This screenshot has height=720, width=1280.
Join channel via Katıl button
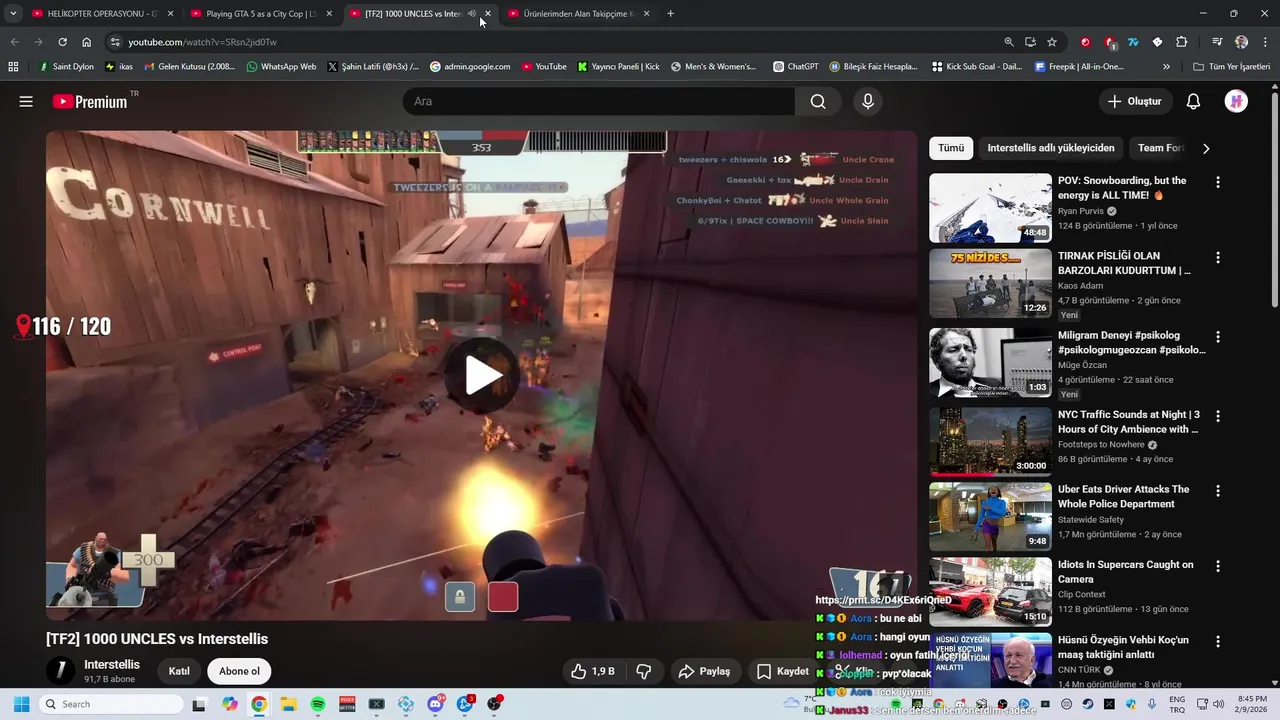click(x=179, y=671)
